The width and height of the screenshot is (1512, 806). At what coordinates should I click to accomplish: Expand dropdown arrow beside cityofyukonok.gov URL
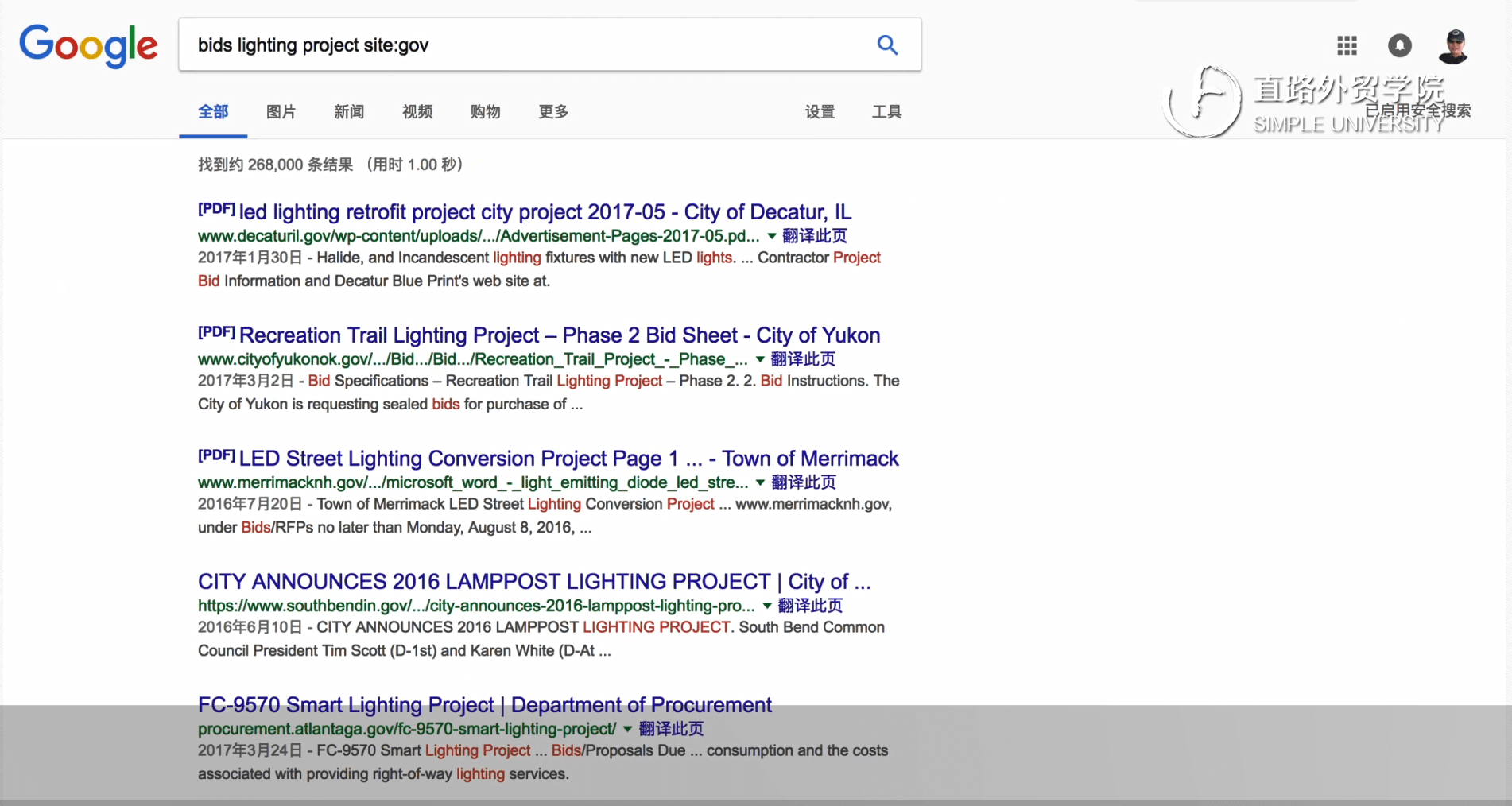coord(760,359)
